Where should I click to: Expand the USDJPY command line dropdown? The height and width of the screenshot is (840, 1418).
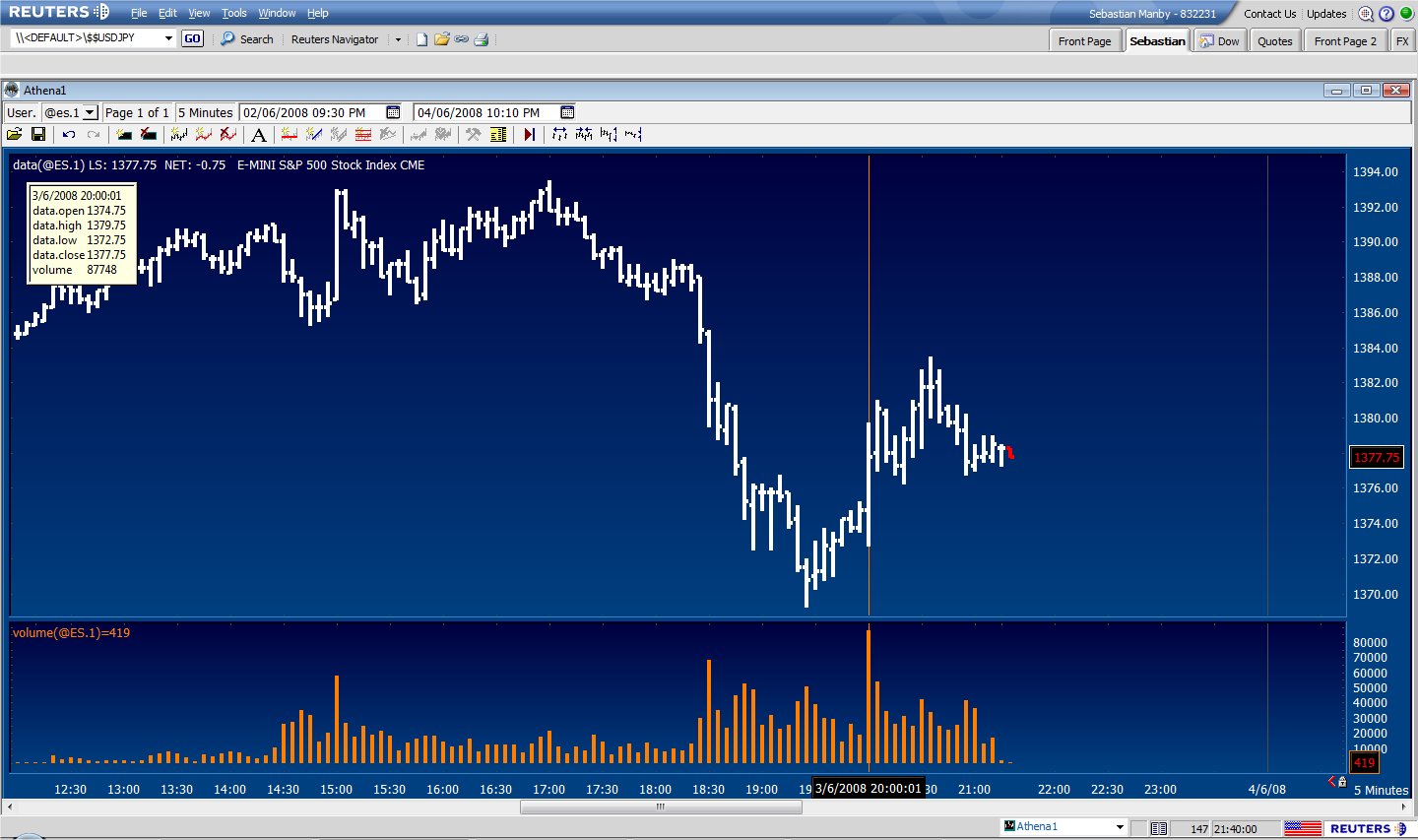point(168,38)
